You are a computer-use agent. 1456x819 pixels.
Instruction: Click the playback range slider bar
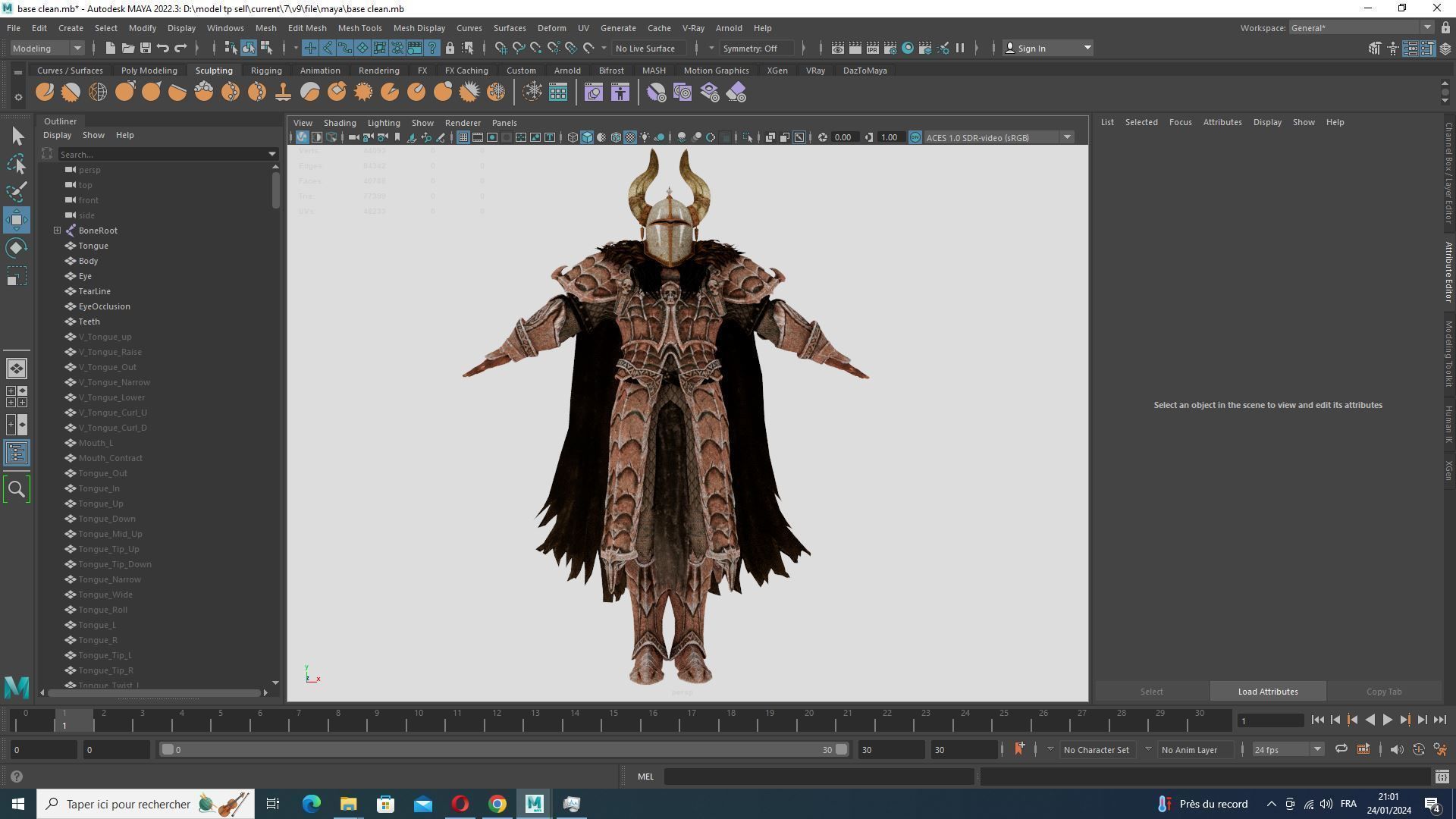tap(504, 749)
